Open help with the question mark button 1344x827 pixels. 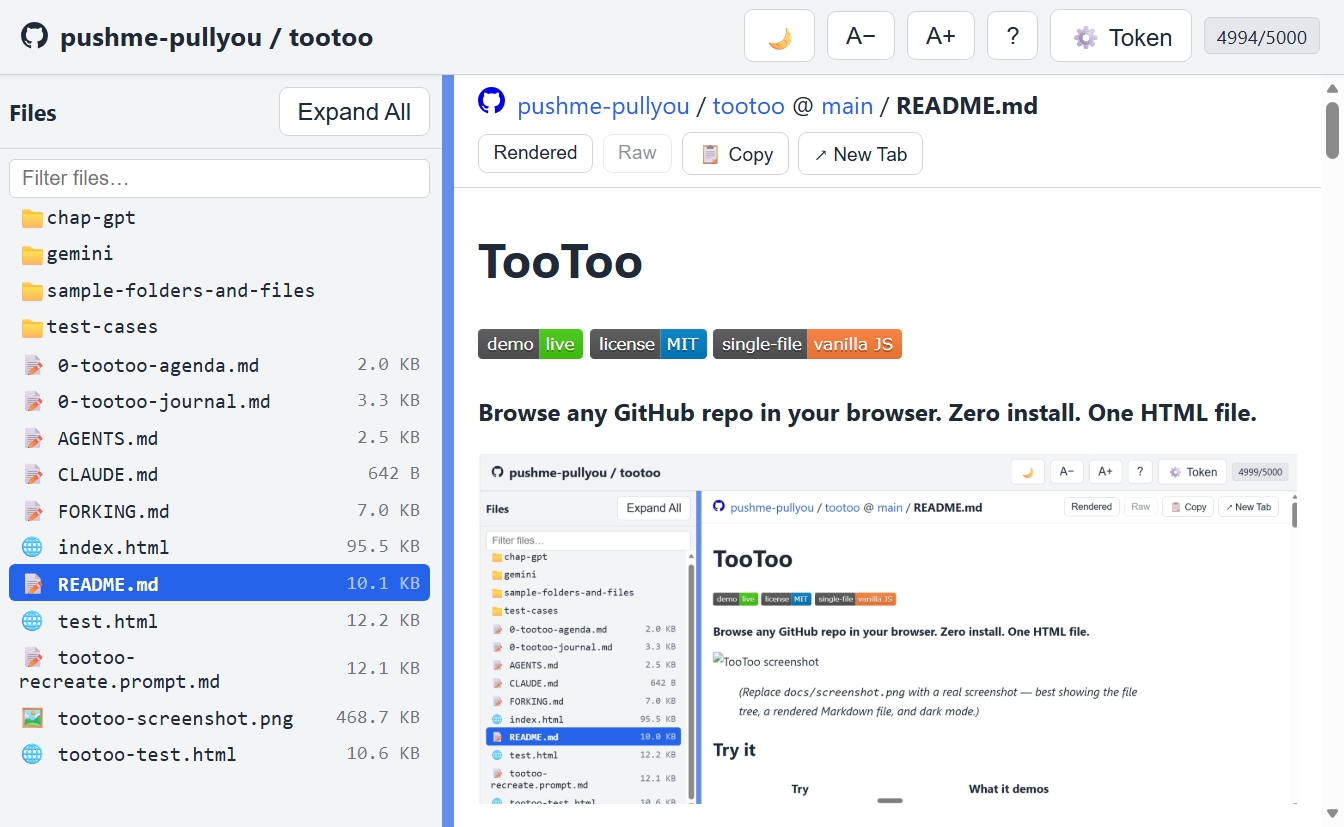click(x=1013, y=36)
